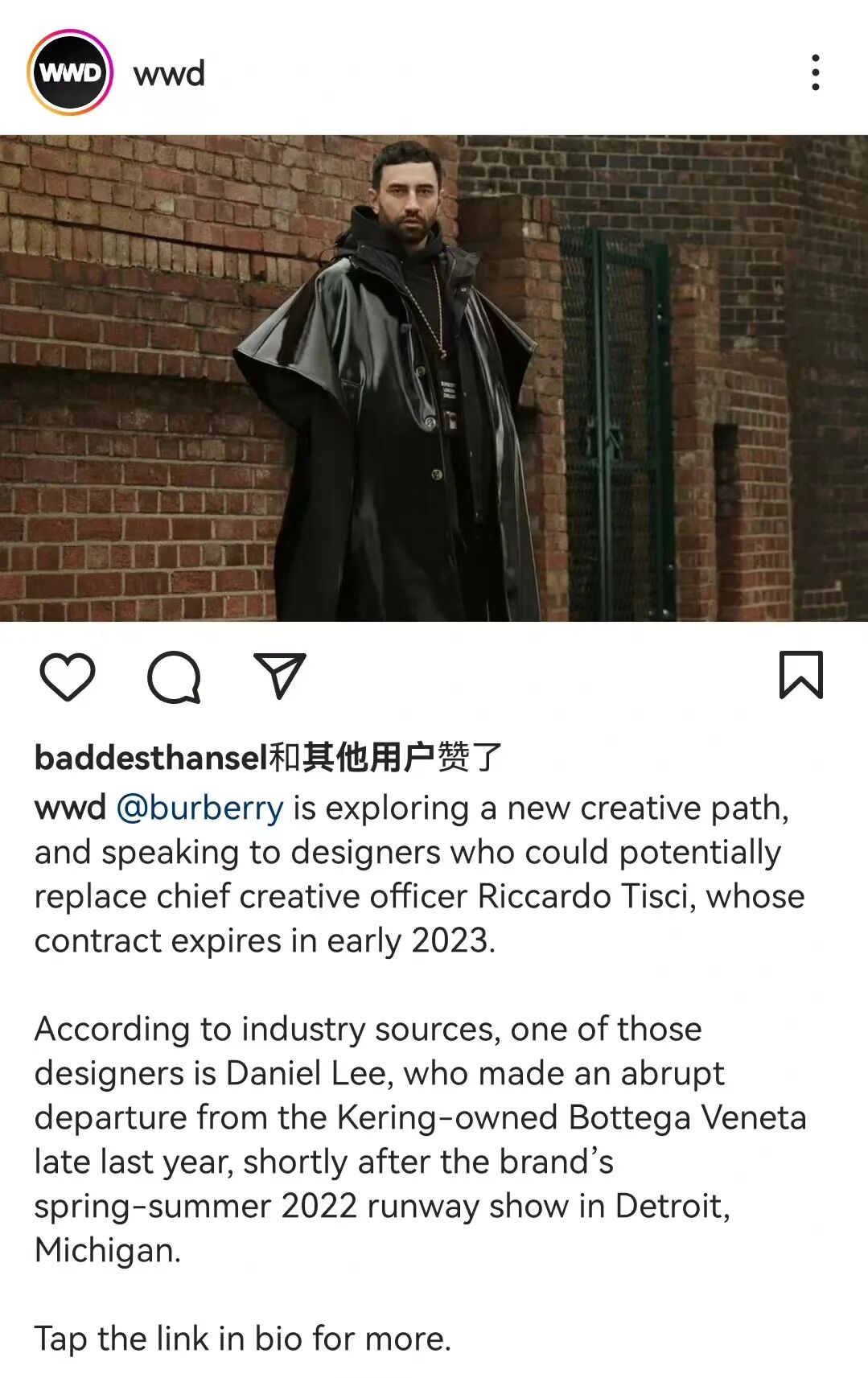Share the post using the paper plane icon
The width and height of the screenshot is (868, 1378).
[x=279, y=675]
